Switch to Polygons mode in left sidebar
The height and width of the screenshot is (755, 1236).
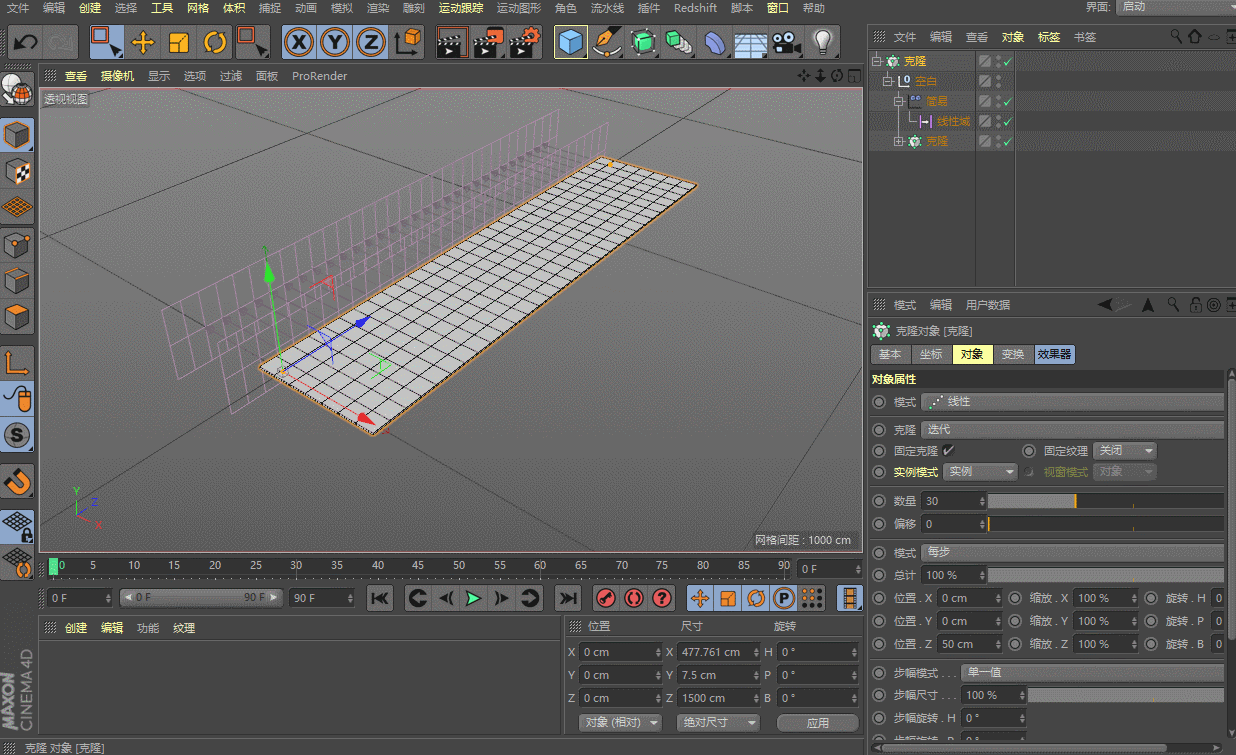pos(18,319)
